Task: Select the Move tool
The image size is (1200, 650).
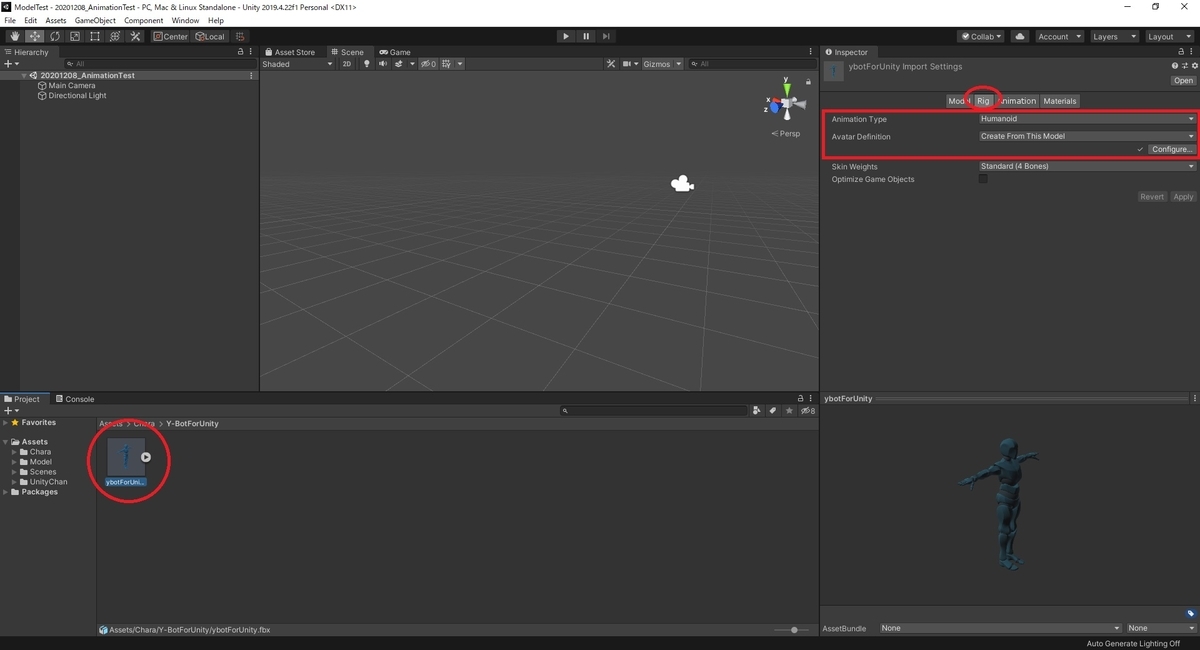Action: coord(34,36)
